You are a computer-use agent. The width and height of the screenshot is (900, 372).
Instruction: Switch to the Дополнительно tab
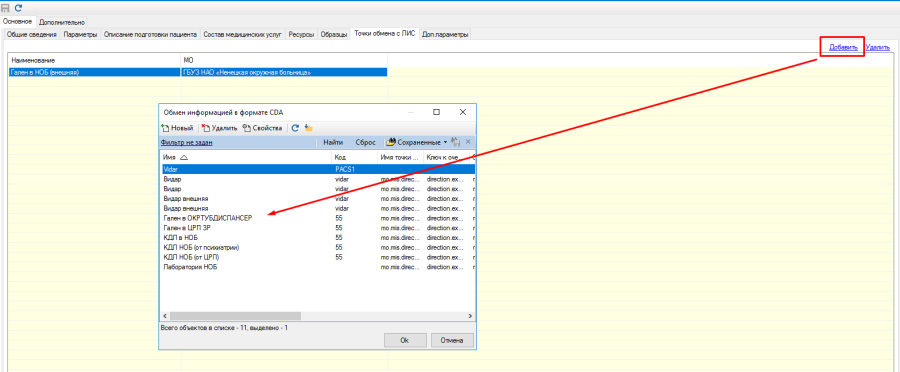[x=62, y=22]
